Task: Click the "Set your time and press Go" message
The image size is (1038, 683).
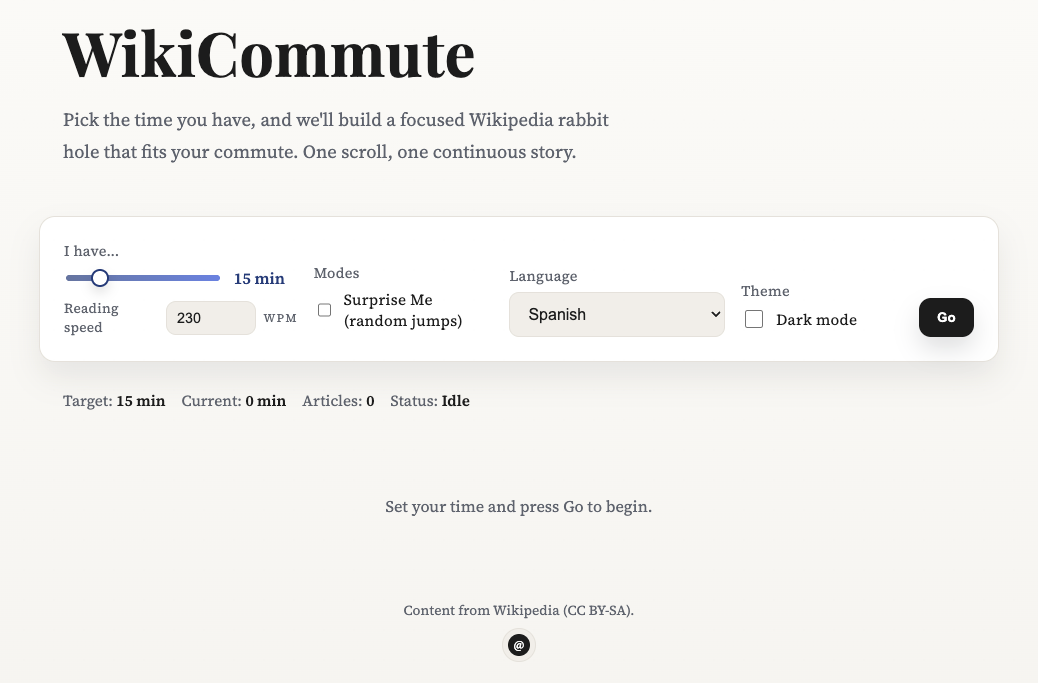Action: (x=518, y=507)
